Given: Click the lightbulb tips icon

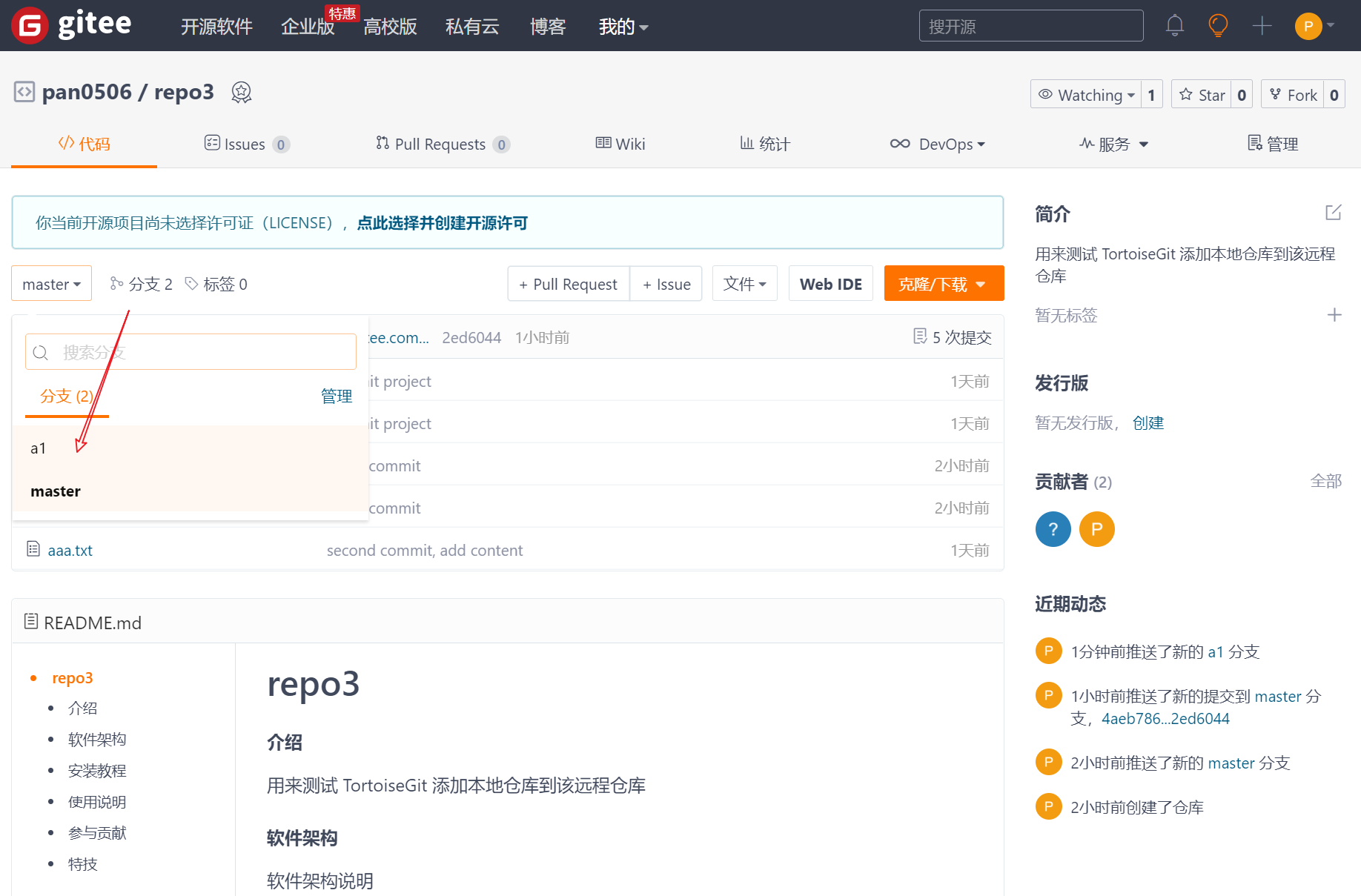Looking at the screenshot, I should click(1218, 26).
